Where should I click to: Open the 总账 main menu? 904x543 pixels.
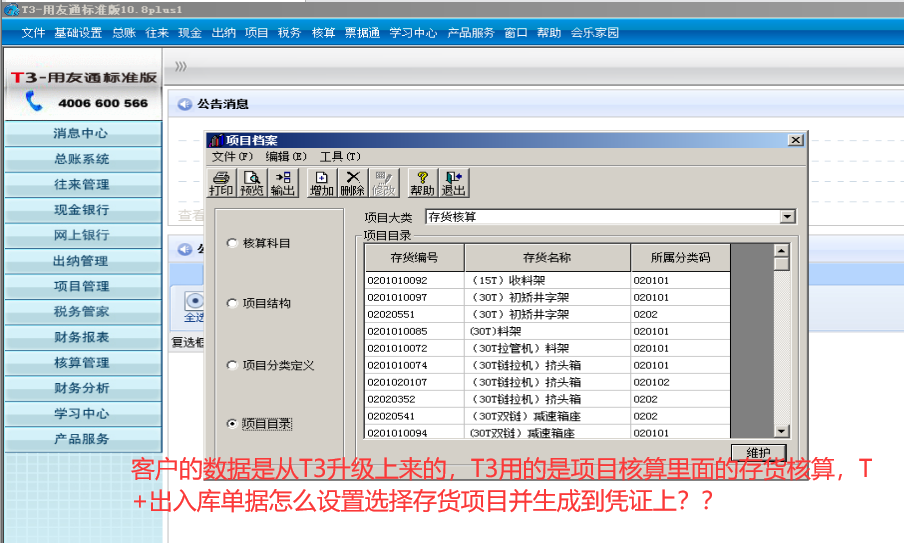point(124,33)
